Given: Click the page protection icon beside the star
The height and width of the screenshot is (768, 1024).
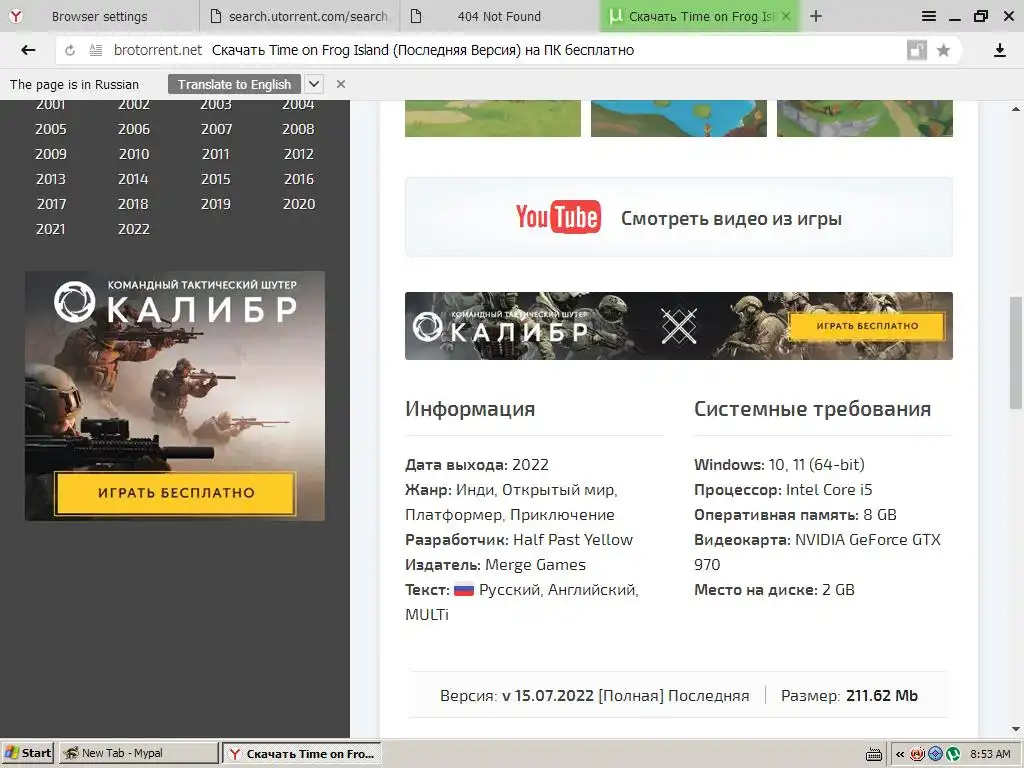Looking at the screenshot, I should 917,50.
